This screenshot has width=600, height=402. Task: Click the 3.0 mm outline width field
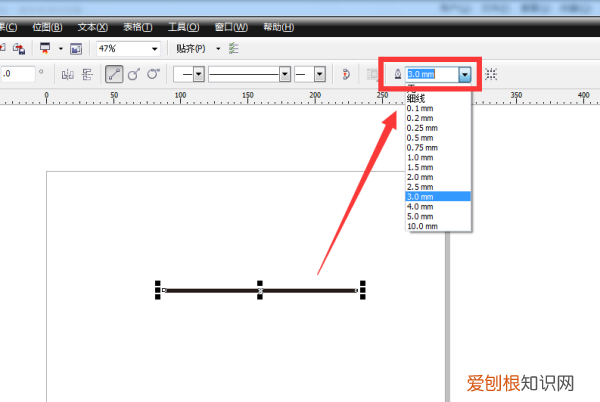click(x=432, y=74)
